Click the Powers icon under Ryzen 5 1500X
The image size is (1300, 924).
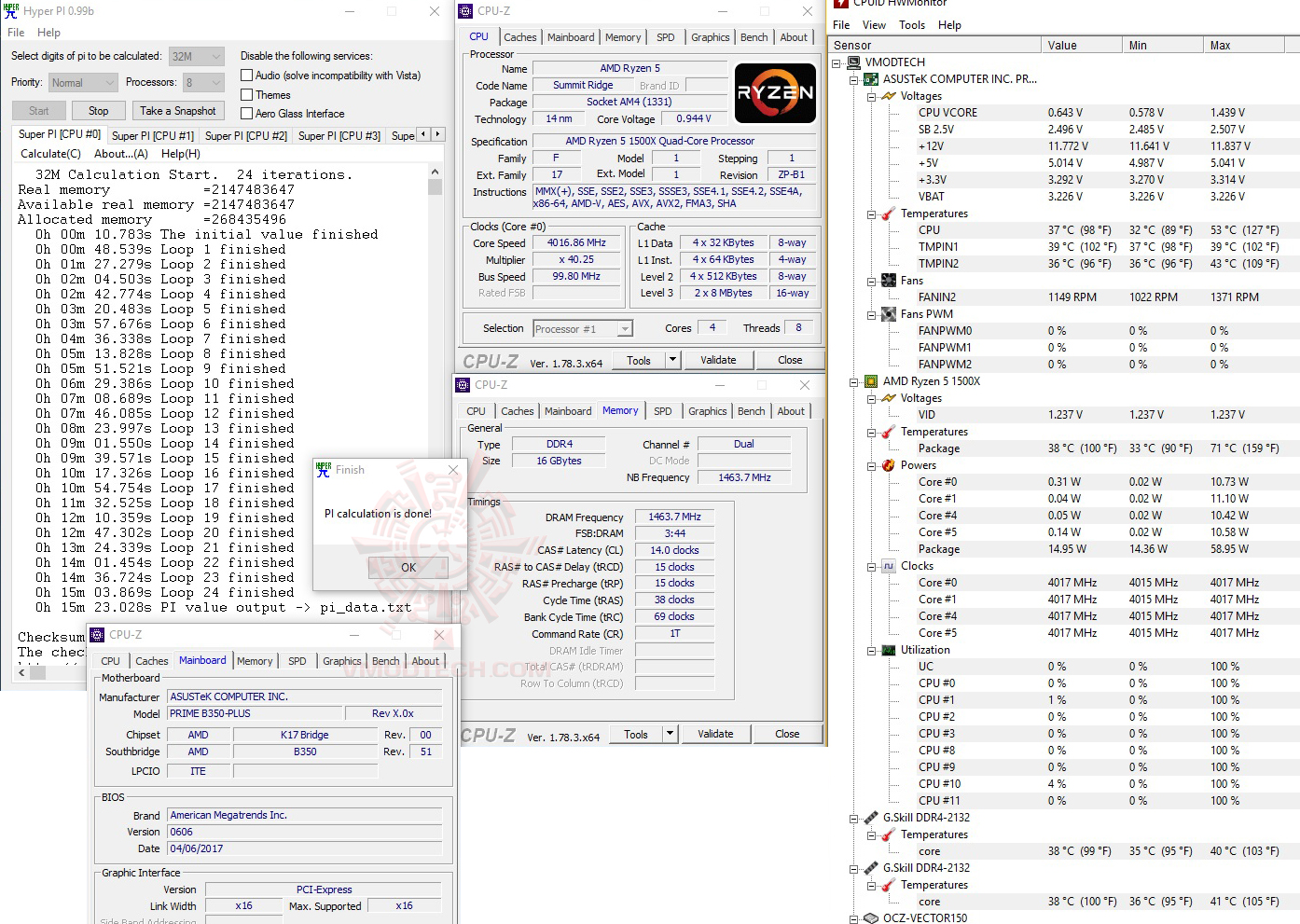(887, 465)
